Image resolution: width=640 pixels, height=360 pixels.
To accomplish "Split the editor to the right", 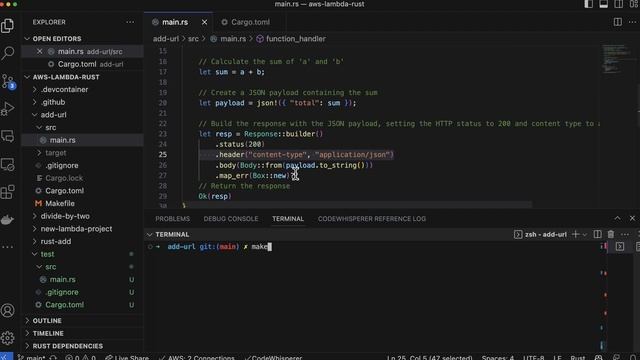I will coord(618,22).
